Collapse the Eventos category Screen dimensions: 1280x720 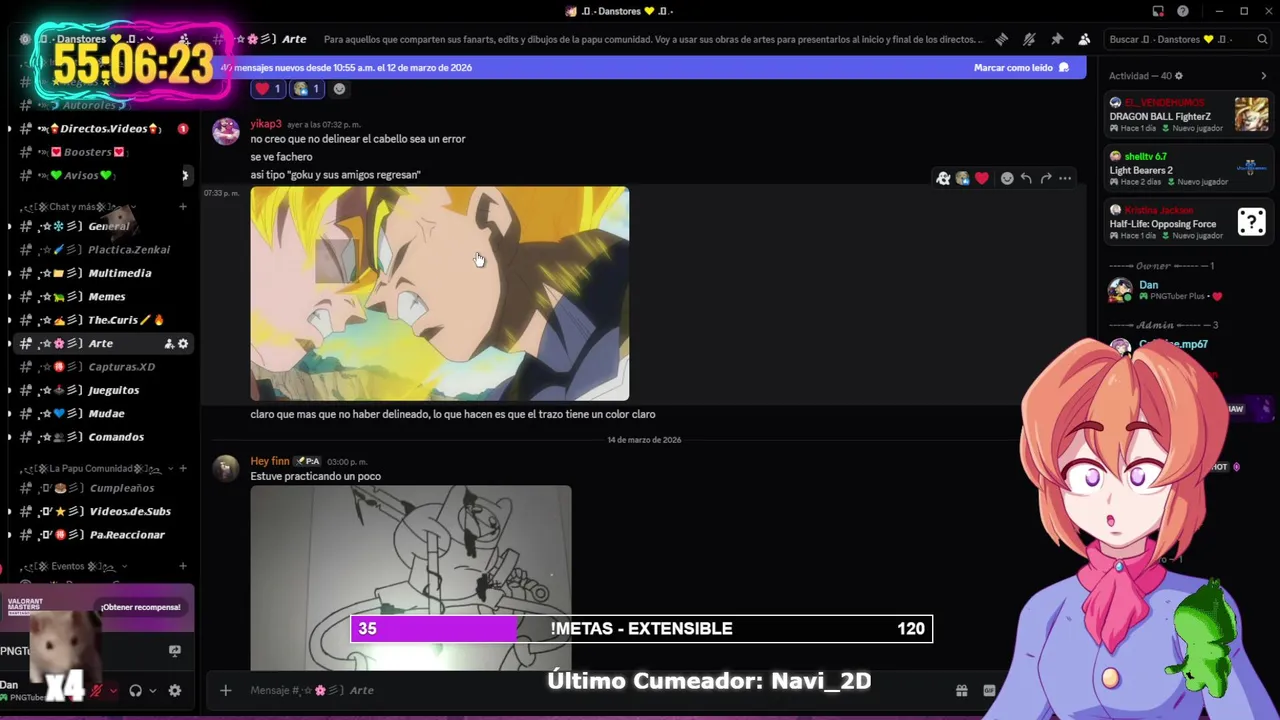pyautogui.click(x=76, y=566)
